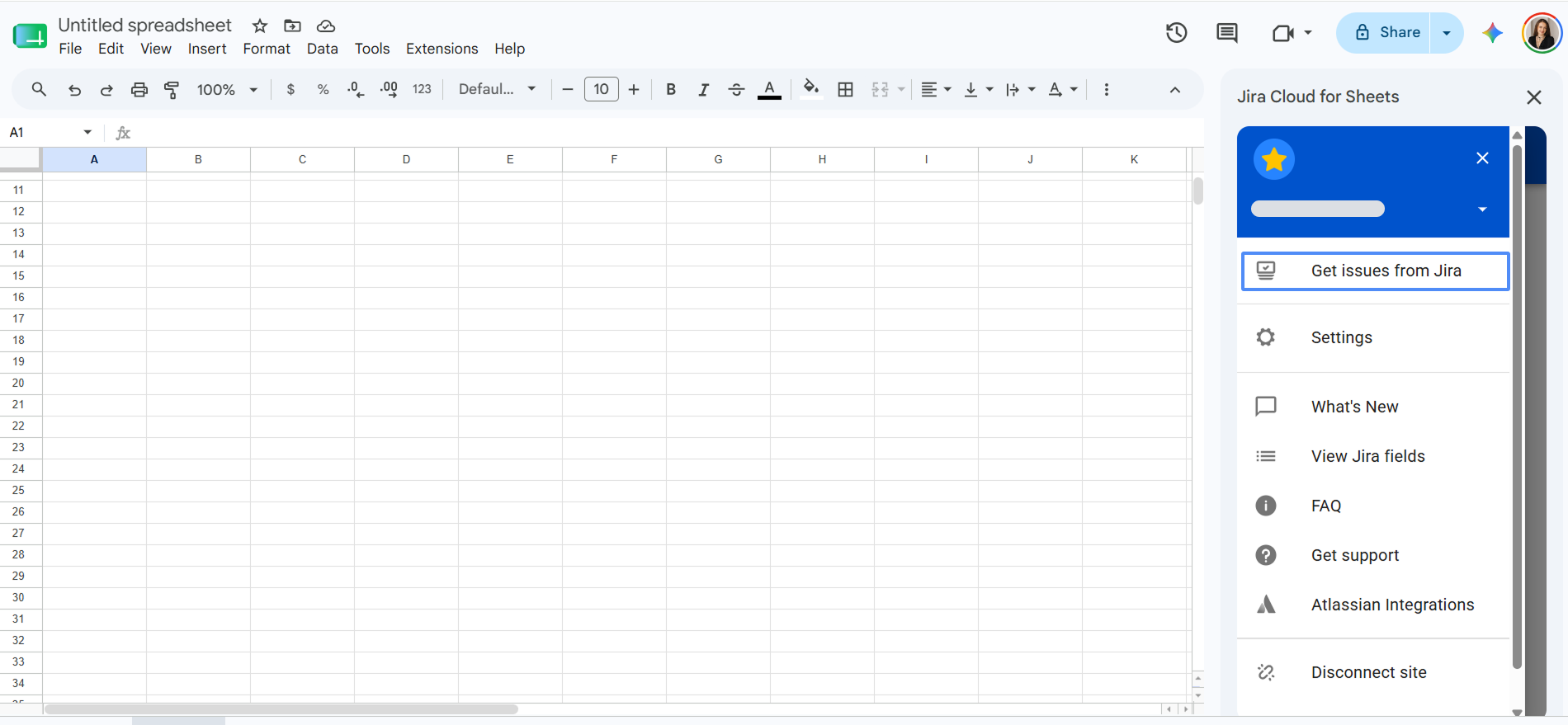This screenshot has height=725, width=1568.
Task: Undo the last action
Action: [74, 90]
